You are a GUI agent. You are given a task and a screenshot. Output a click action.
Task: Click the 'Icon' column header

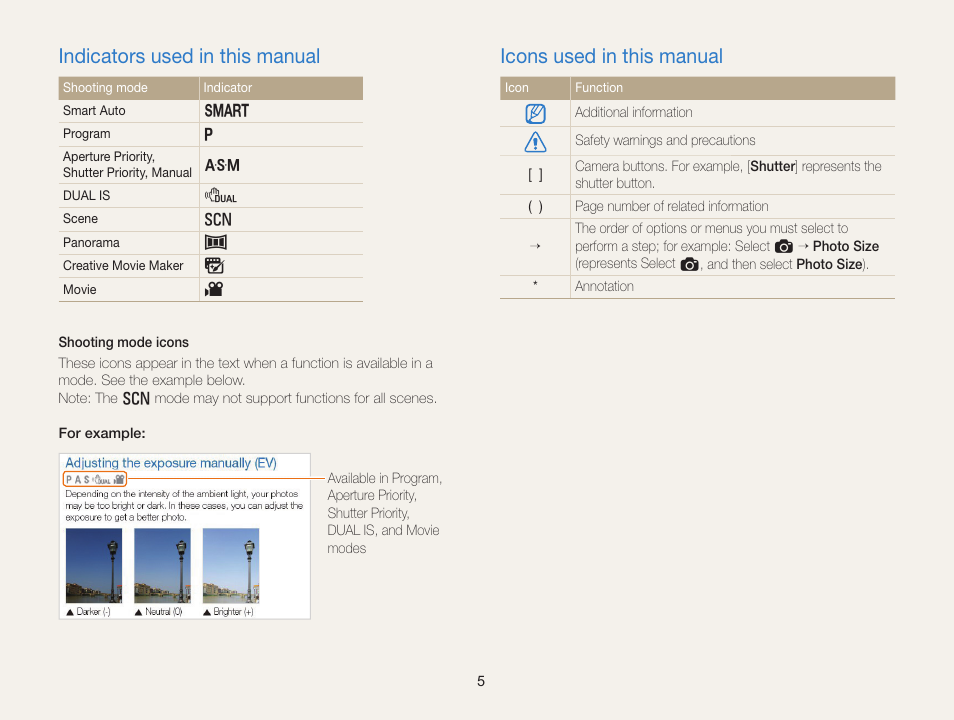click(517, 88)
